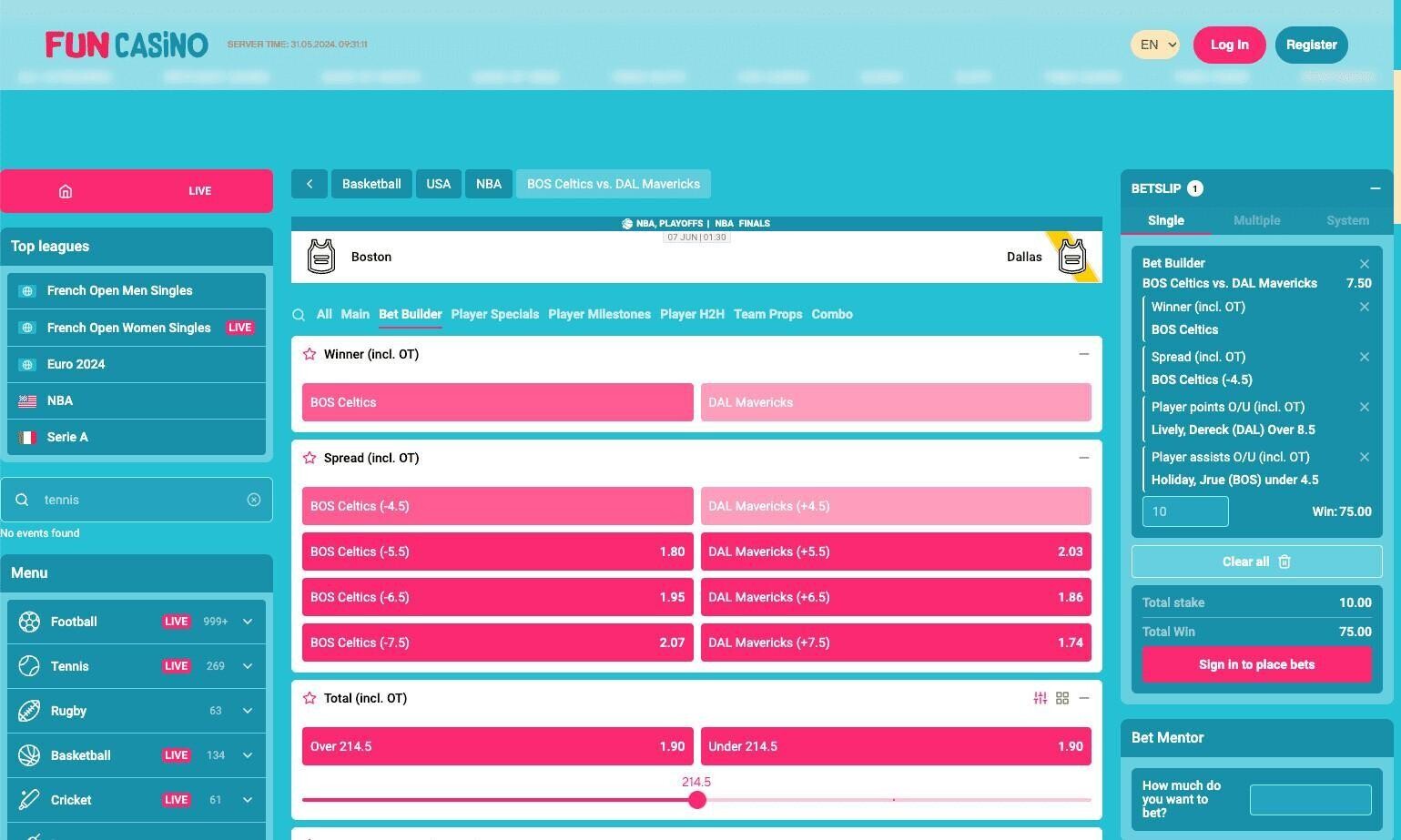Screen dimensions: 1401x840
Task: Toggle DAL Mavericks (+4.5) spread selection
Action: click(896, 506)
